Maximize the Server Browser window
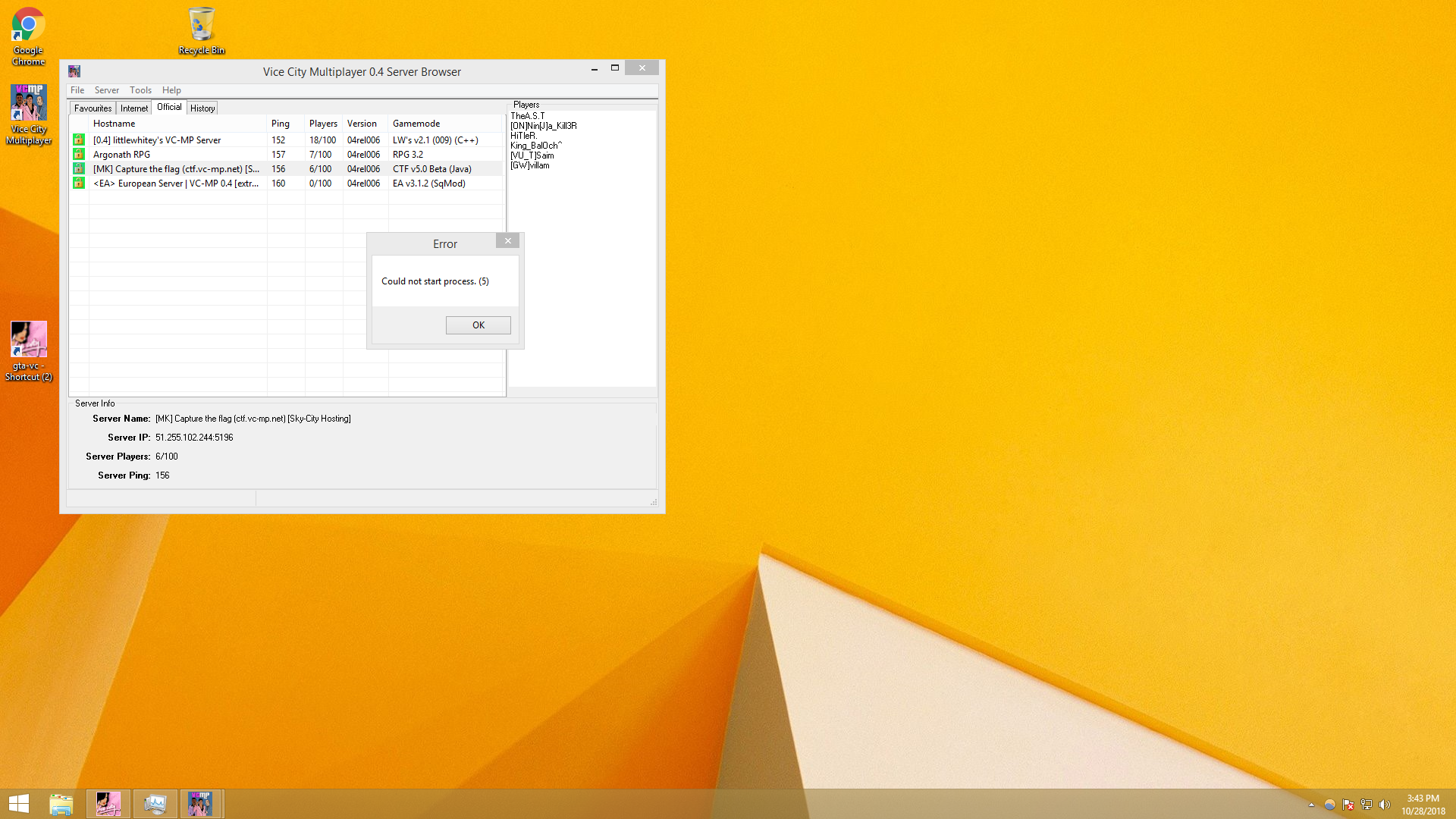 (x=615, y=68)
